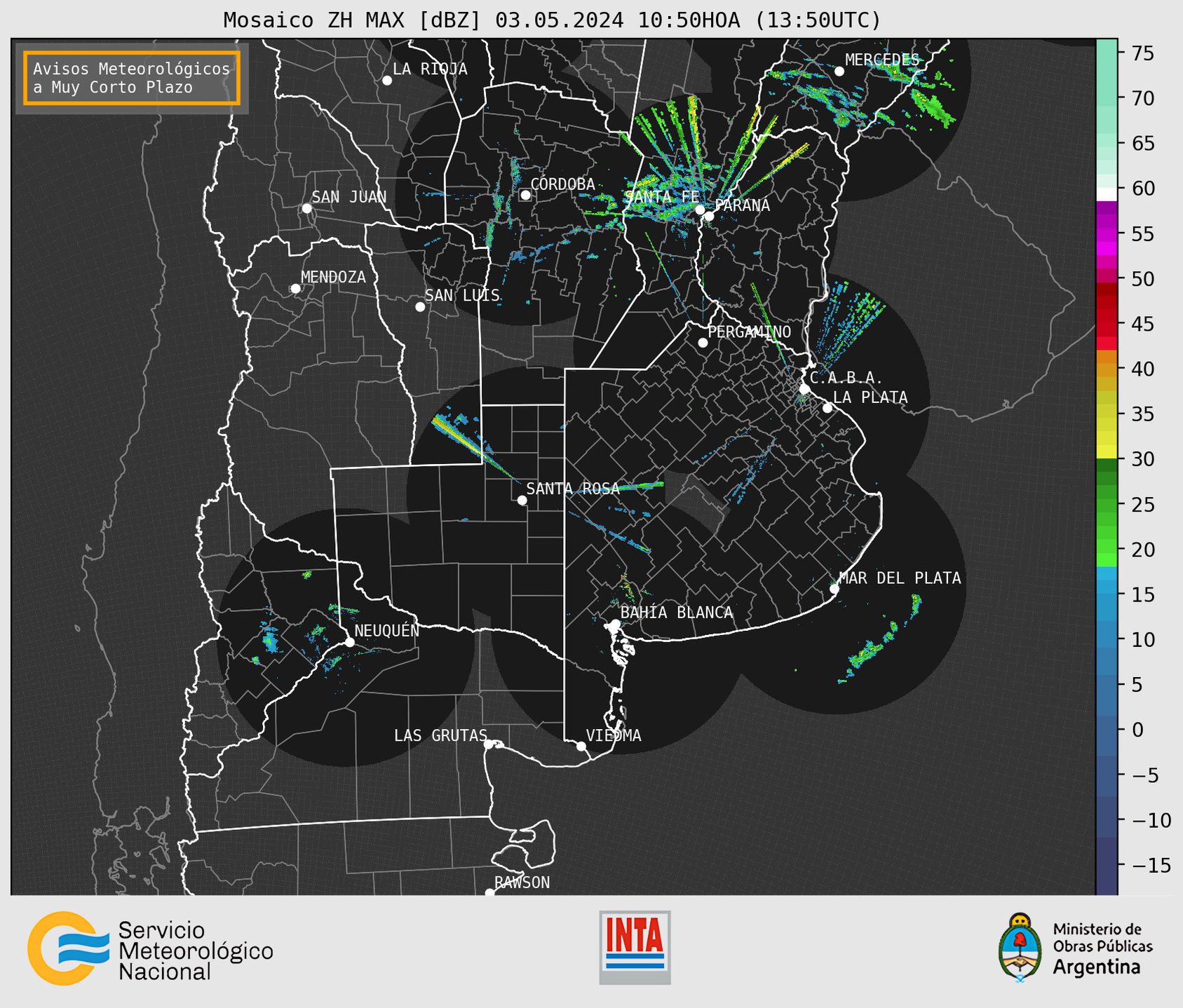Click the C.A.B.A. city marker dot
The width and height of the screenshot is (1183, 1008).
pyautogui.click(x=804, y=389)
